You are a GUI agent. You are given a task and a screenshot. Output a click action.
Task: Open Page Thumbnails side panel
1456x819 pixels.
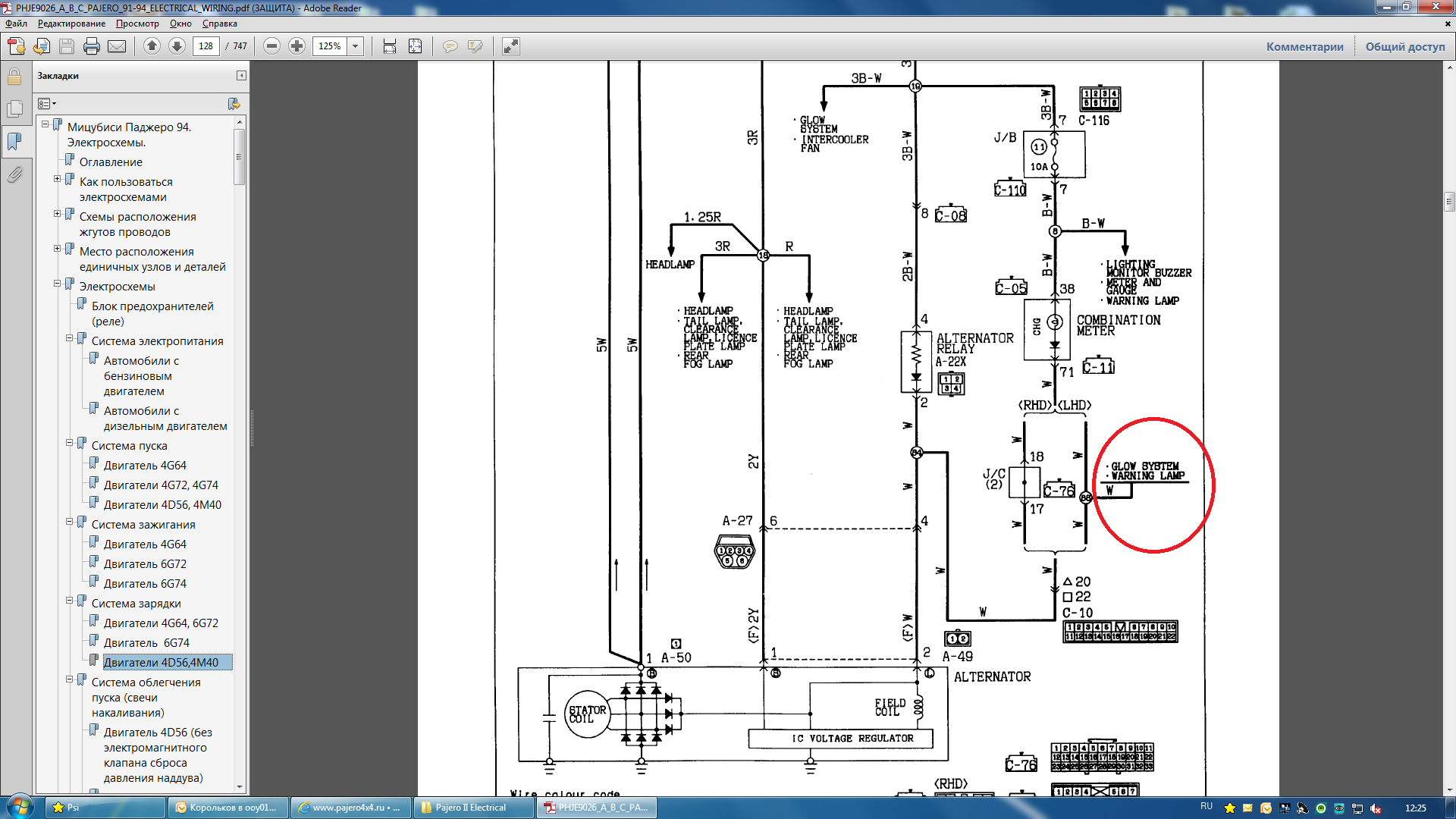point(14,109)
